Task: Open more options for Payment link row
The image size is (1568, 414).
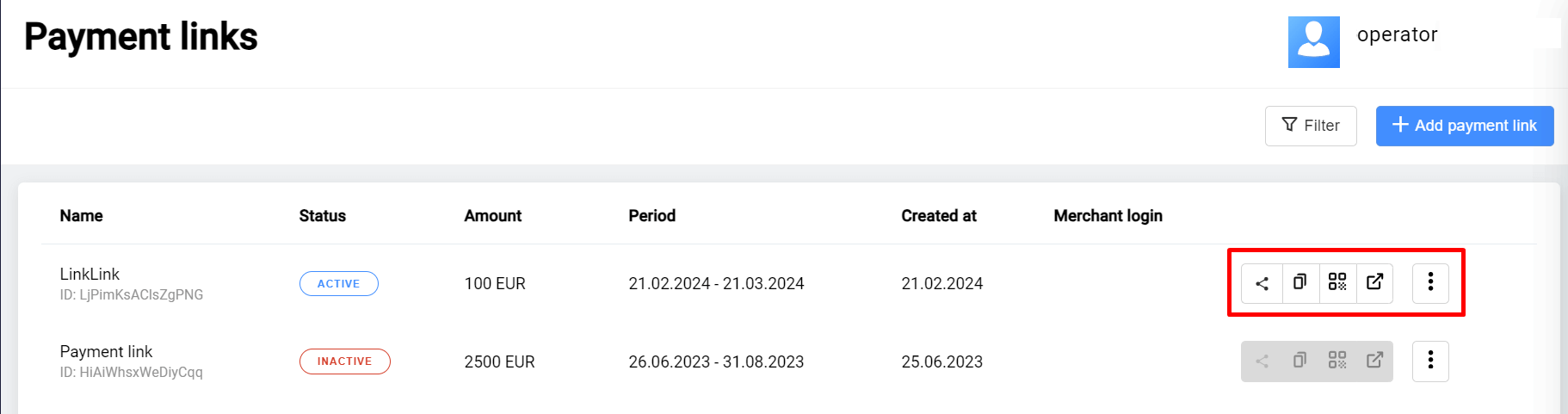Action: [1430, 361]
